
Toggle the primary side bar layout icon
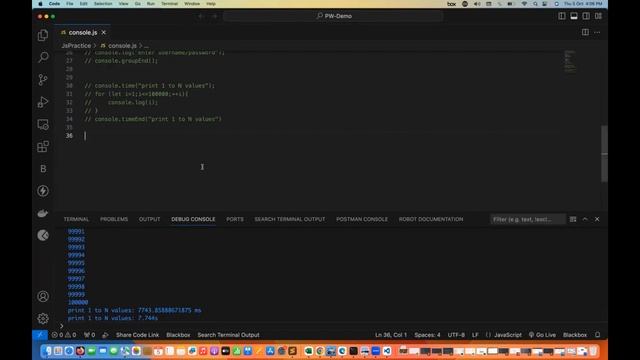coord(562,16)
